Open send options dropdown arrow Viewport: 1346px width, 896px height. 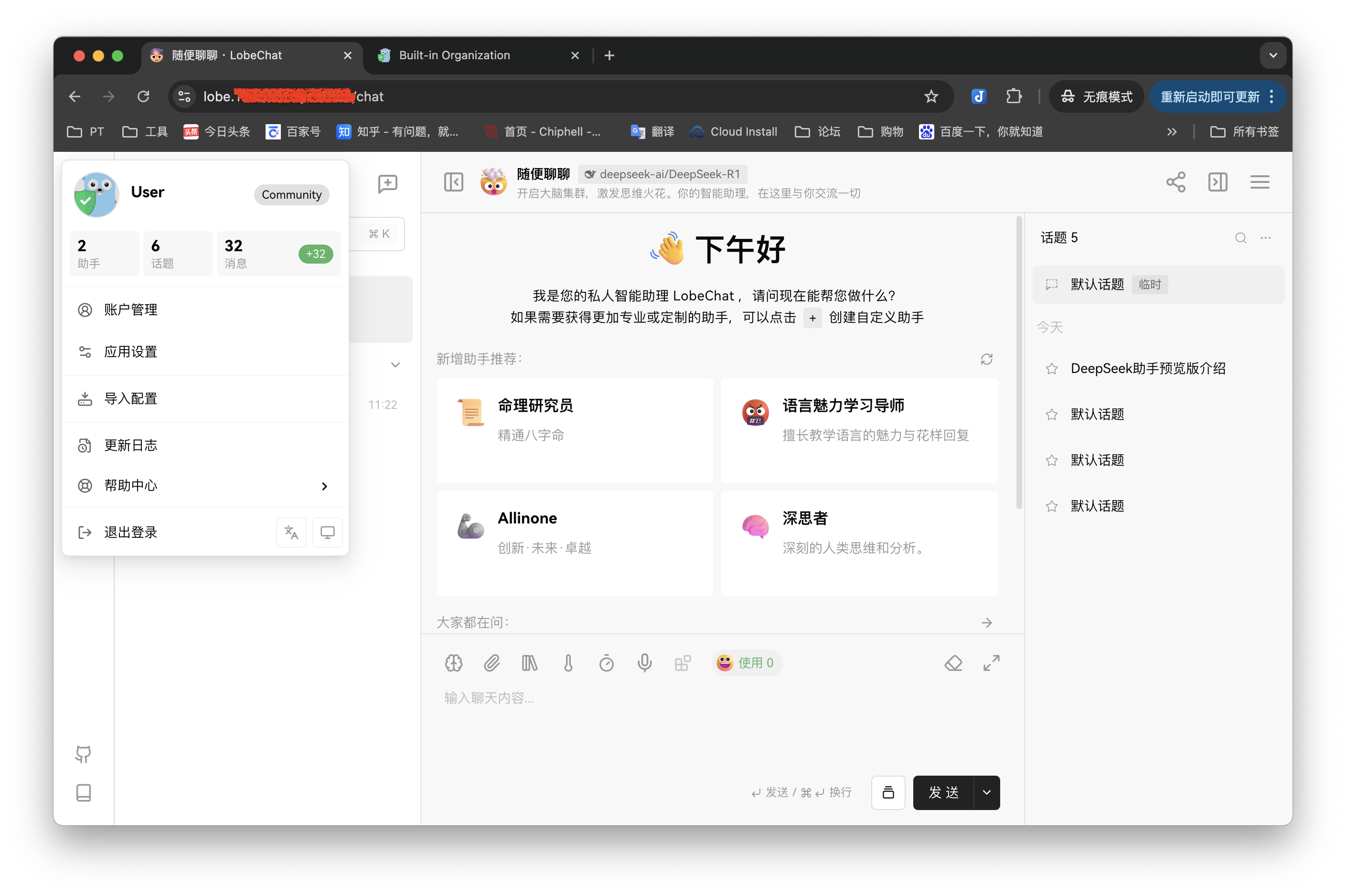986,792
